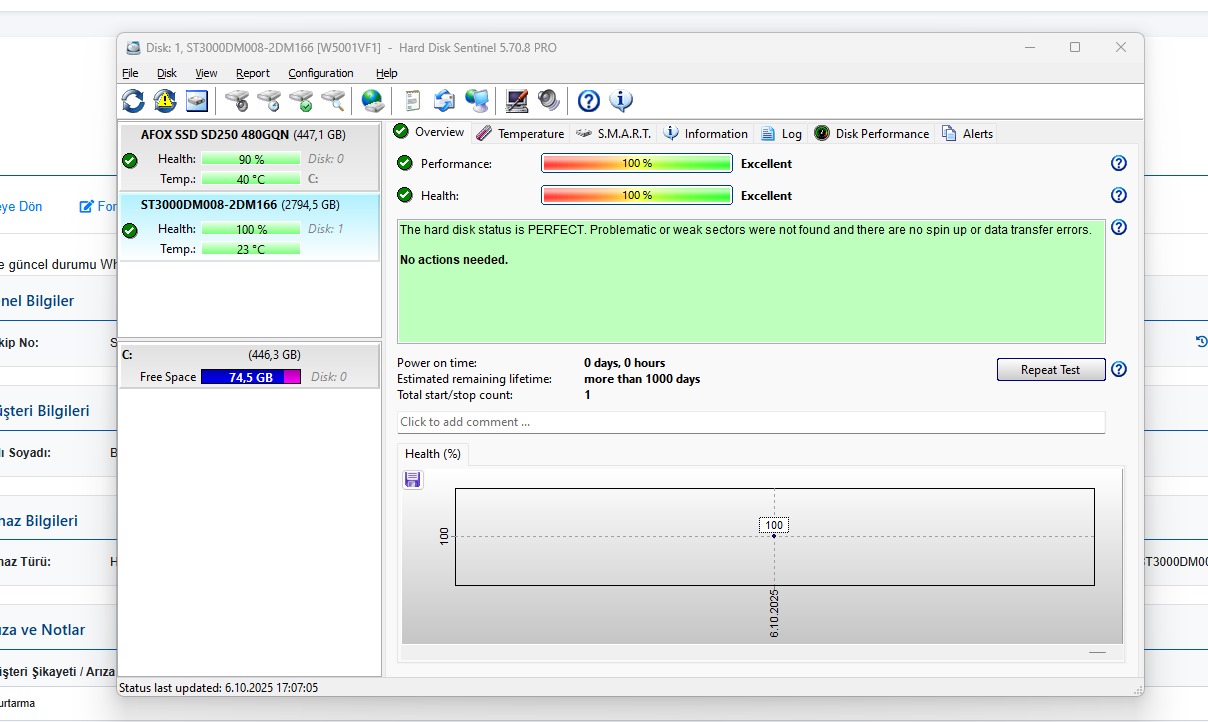Switch to the Disk Performance tab
Image resolution: width=1208 pixels, height=722 pixels.
[872, 133]
